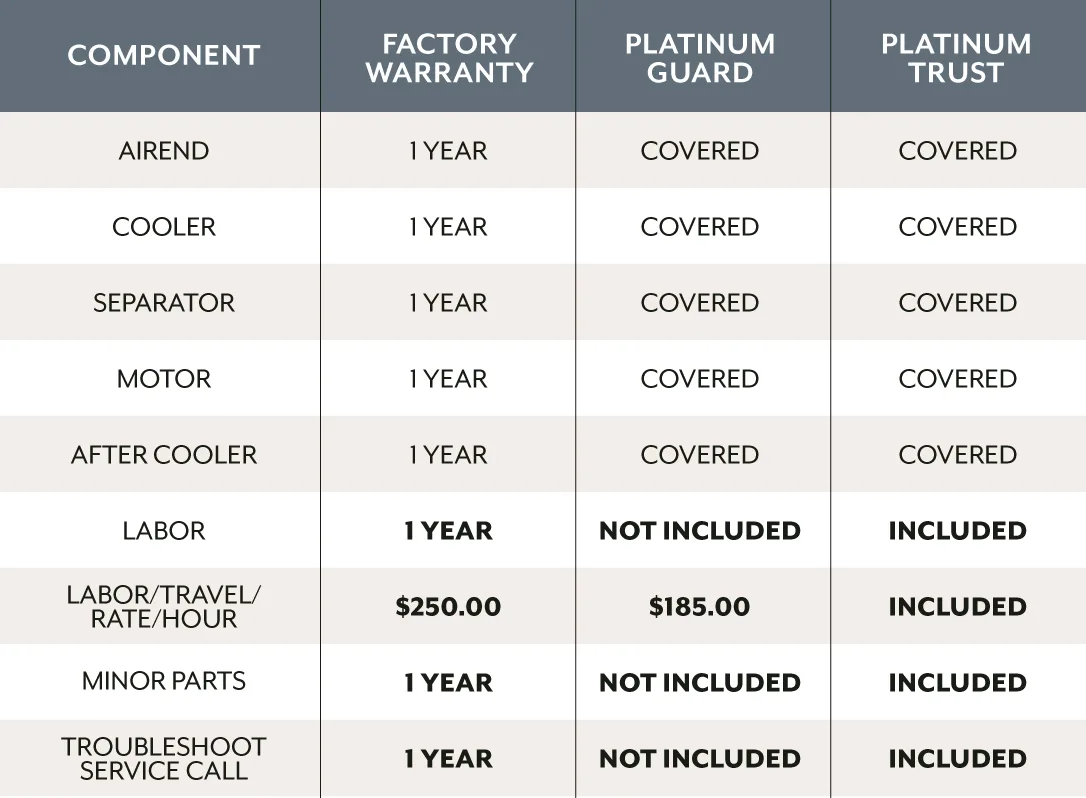The height and width of the screenshot is (798, 1086).
Task: Select Platinum Trust COVERED for Motor
Action: (x=957, y=379)
